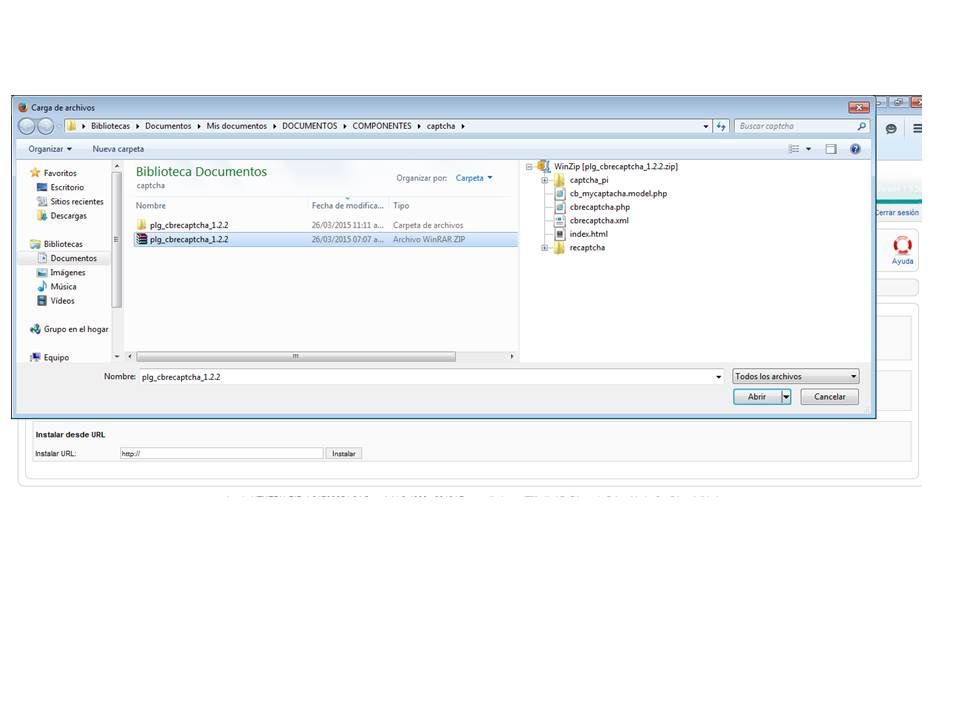Open the Organizar dropdown menu
Screen dimensions: 960x720
coord(50,149)
